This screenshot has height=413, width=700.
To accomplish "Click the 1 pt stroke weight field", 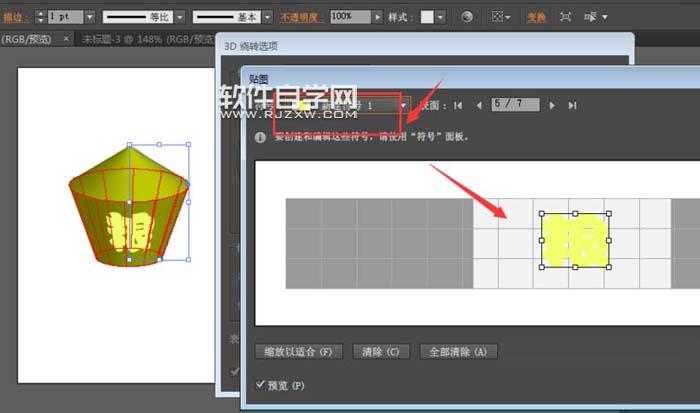I will pos(65,17).
